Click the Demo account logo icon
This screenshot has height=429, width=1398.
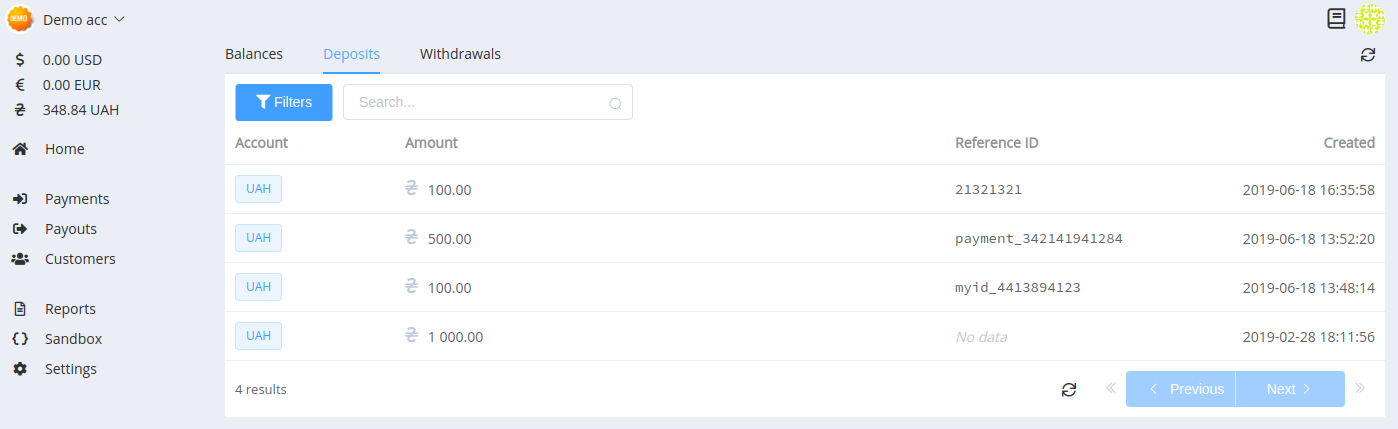20,19
